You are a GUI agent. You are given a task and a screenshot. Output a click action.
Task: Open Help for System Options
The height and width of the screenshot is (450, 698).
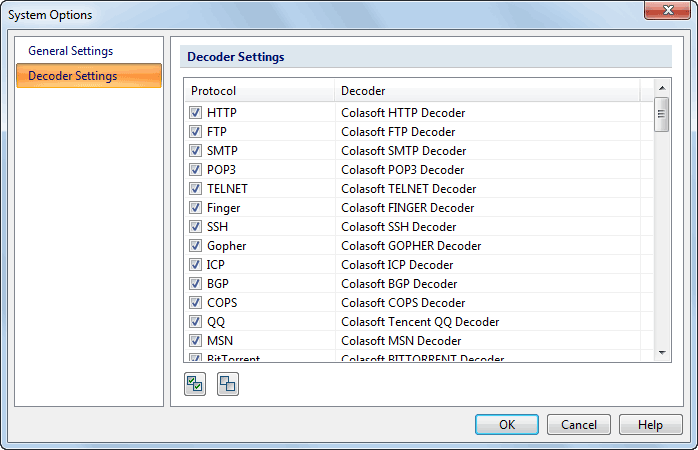[650, 425]
